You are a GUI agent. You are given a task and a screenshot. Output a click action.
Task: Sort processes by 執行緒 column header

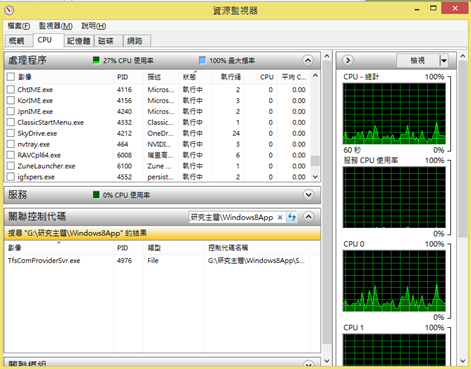228,77
